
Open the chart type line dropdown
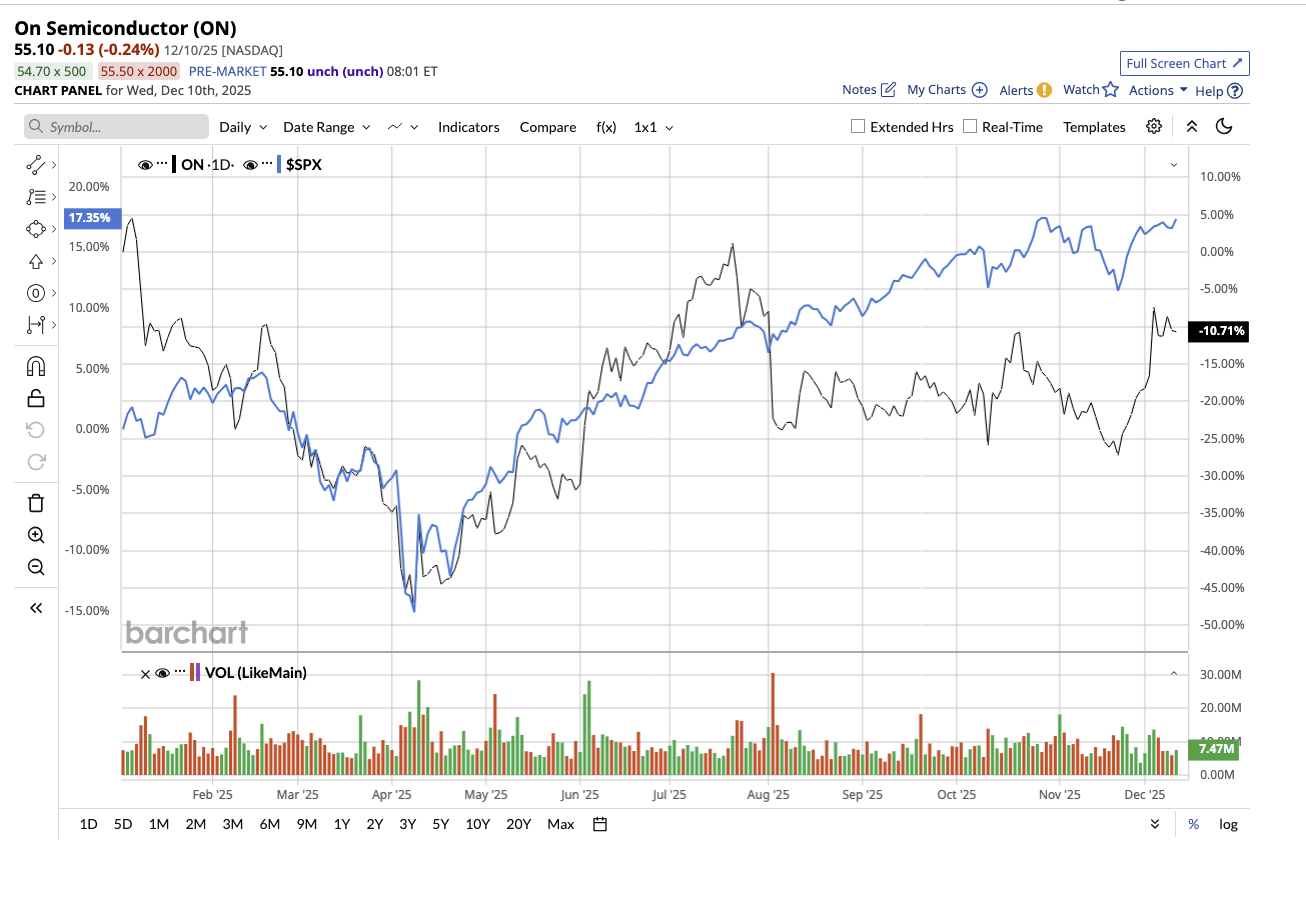[403, 127]
